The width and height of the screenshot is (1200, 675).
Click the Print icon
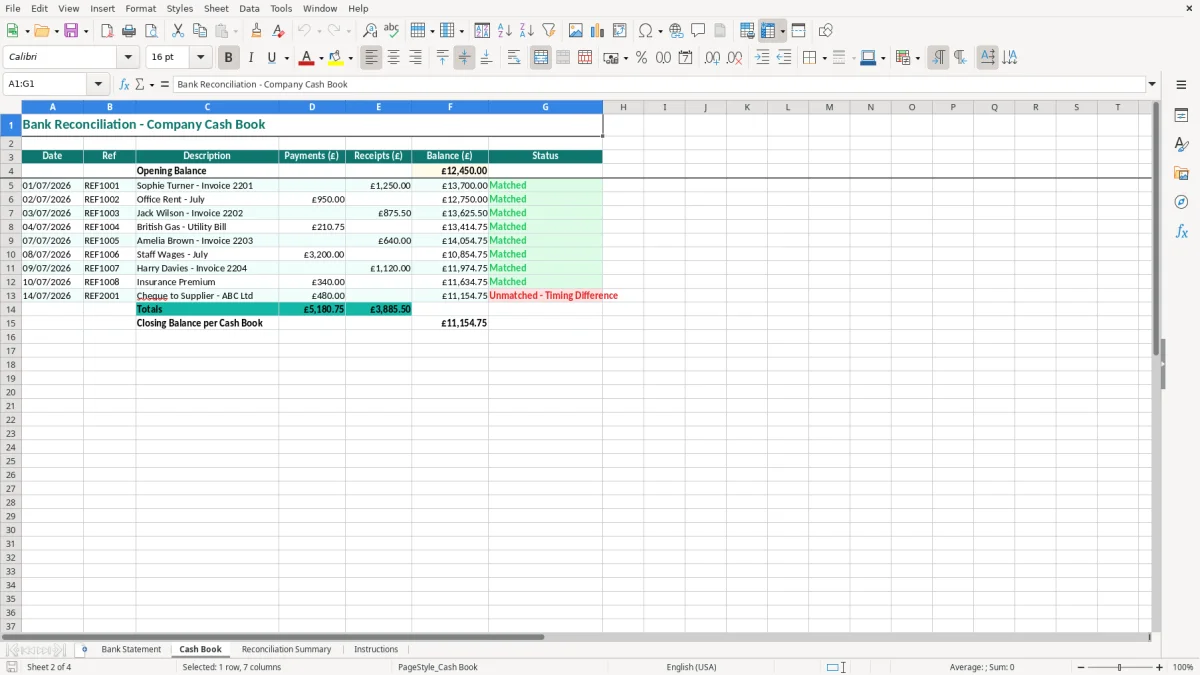(129, 31)
